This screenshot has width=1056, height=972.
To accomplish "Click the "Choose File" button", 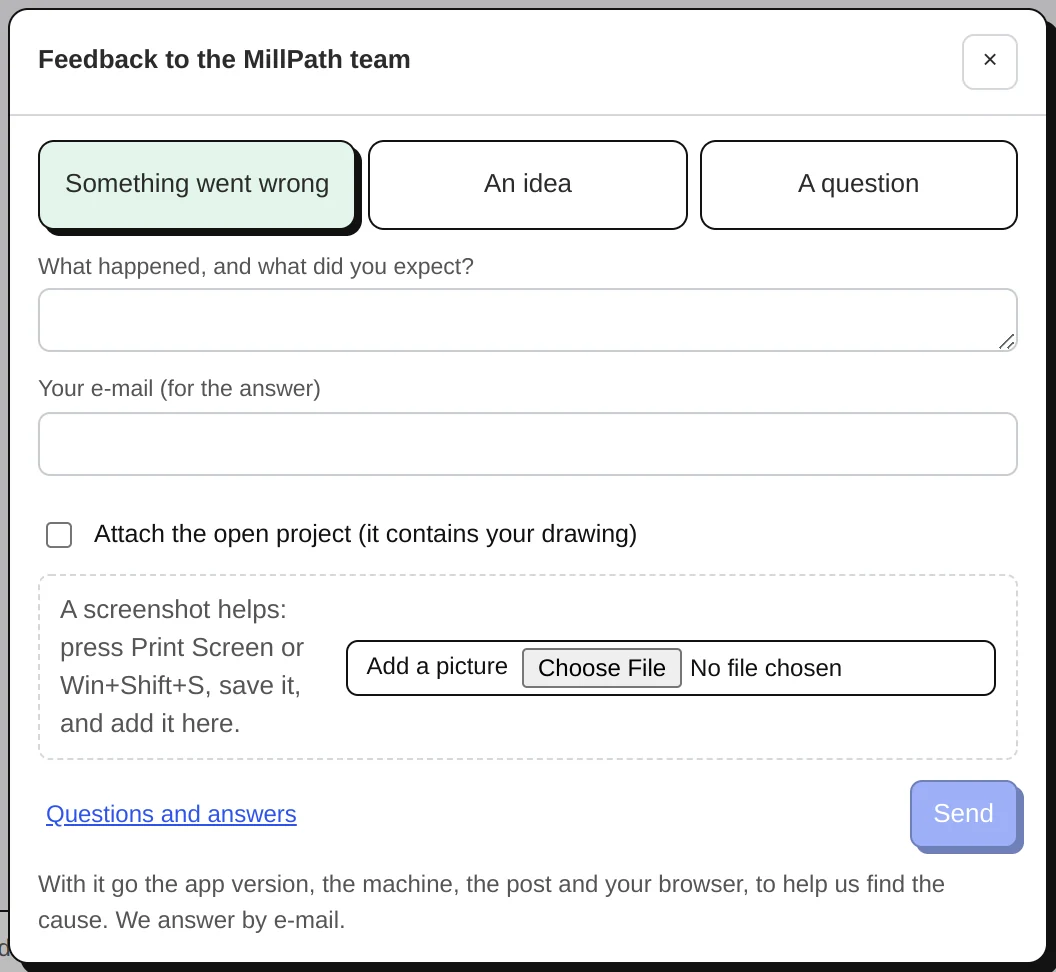I will tap(601, 668).
